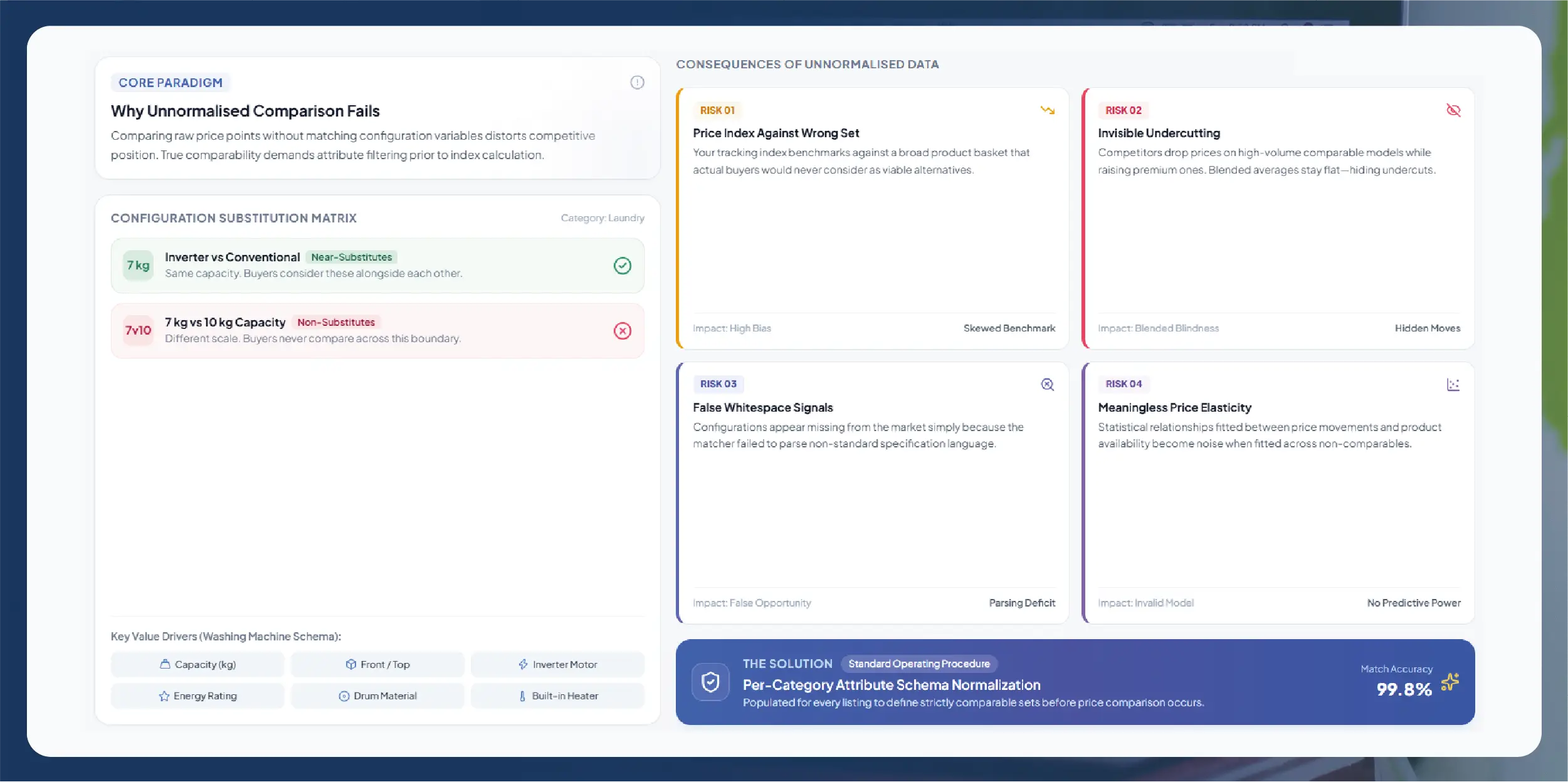Click the 'Skewed Benchmark' footer text
Image resolution: width=1568 pixels, height=782 pixels.
[x=1009, y=328]
